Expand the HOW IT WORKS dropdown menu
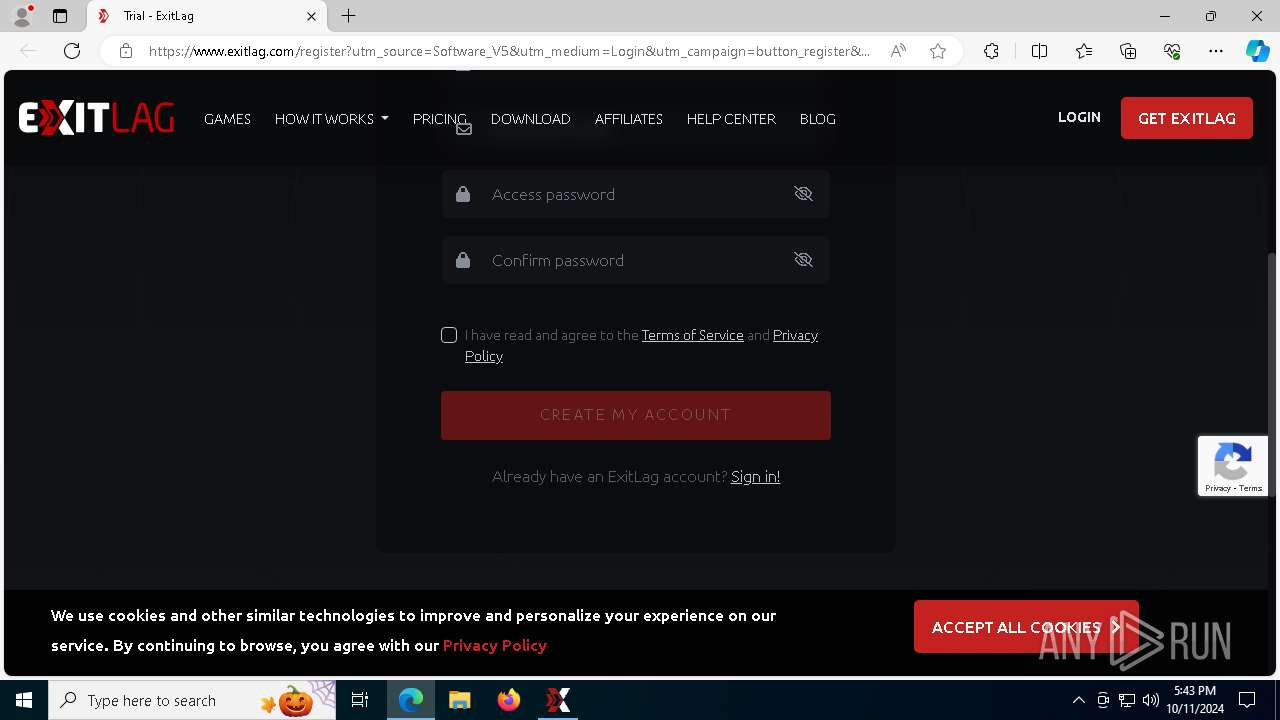Image resolution: width=1280 pixels, height=720 pixels. (332, 118)
